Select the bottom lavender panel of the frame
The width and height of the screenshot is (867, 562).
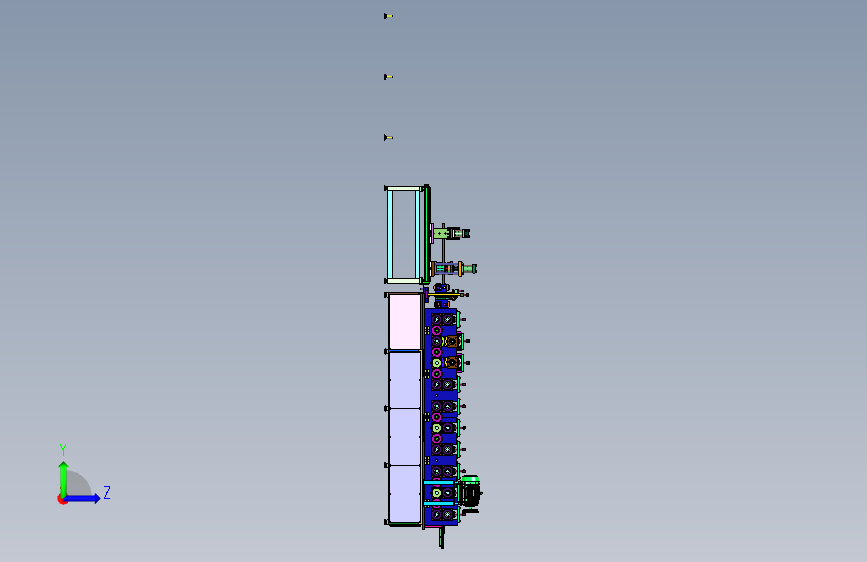tap(405, 494)
